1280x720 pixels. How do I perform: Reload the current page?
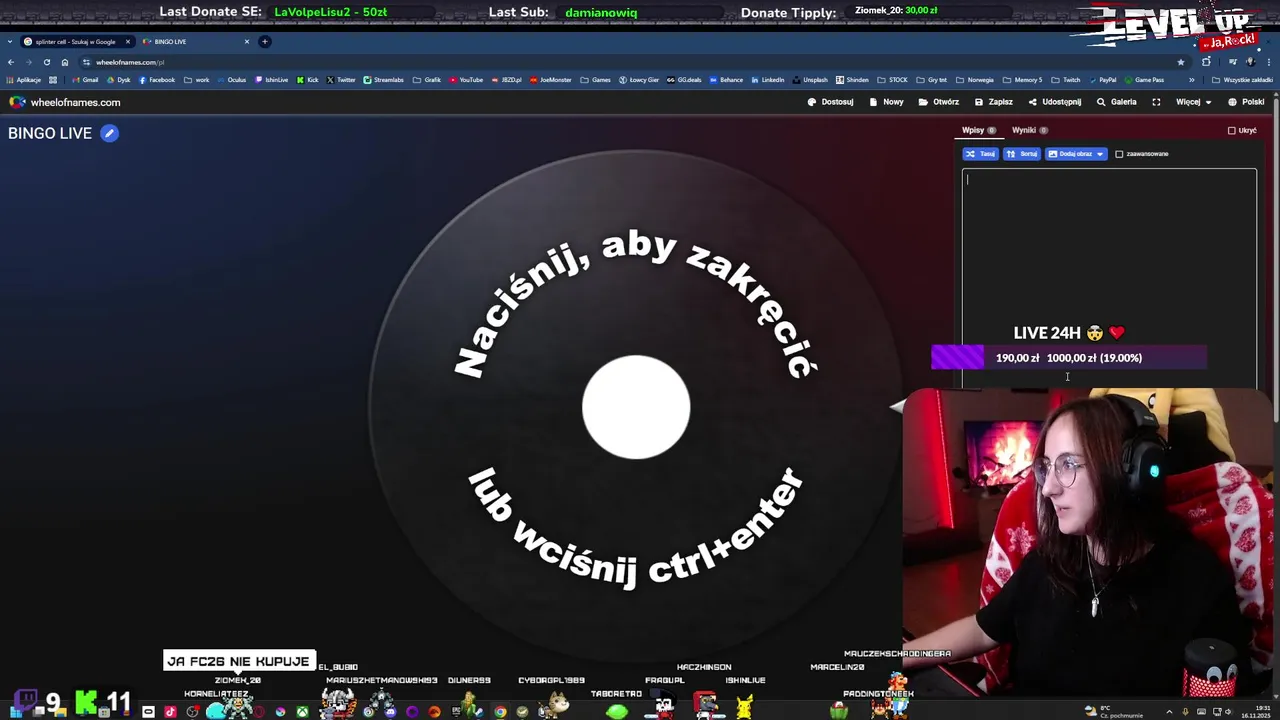(46, 62)
